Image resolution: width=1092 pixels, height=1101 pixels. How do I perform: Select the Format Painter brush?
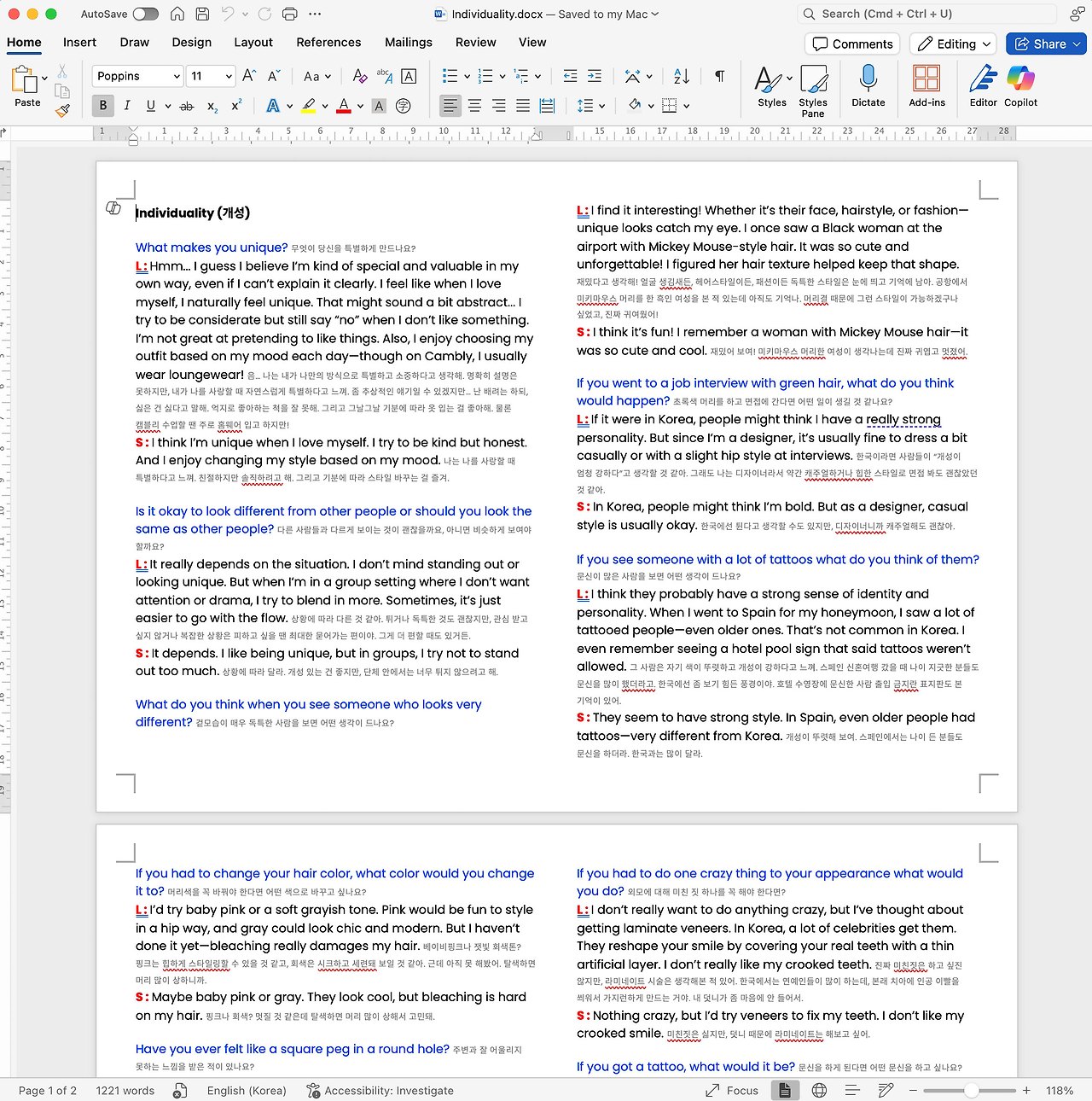coord(62,110)
